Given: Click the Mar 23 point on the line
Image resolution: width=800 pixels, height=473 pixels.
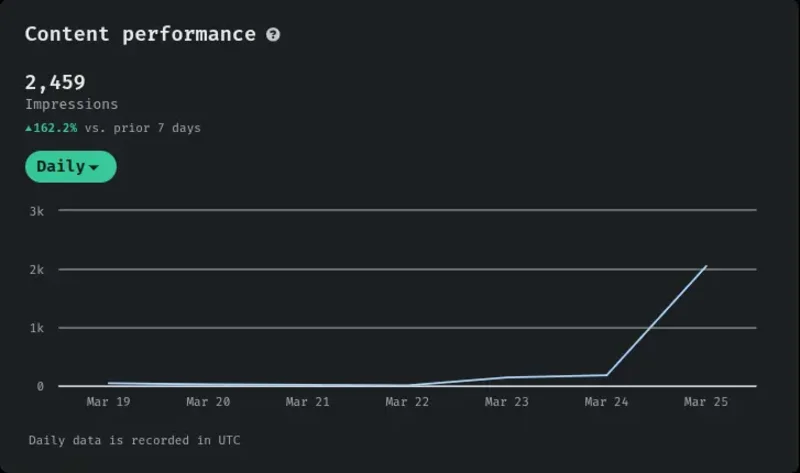Looking at the screenshot, I should (507, 378).
